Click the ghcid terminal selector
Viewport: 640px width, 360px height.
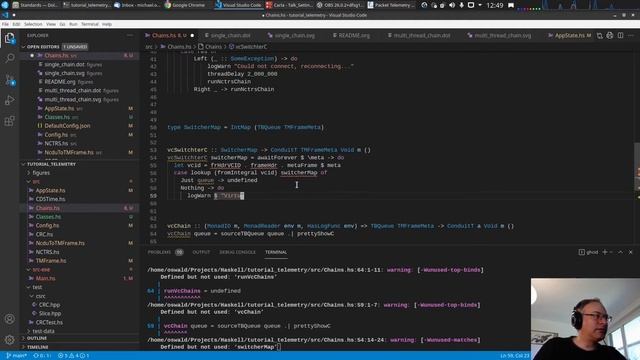[x=588, y=252]
